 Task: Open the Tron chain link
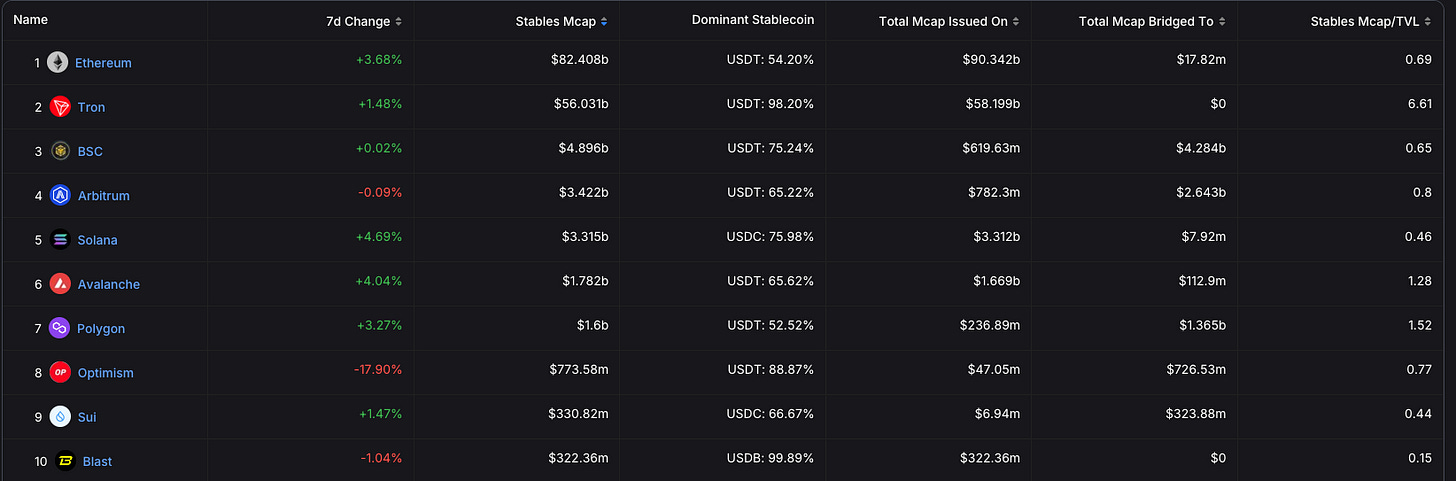tap(91, 107)
